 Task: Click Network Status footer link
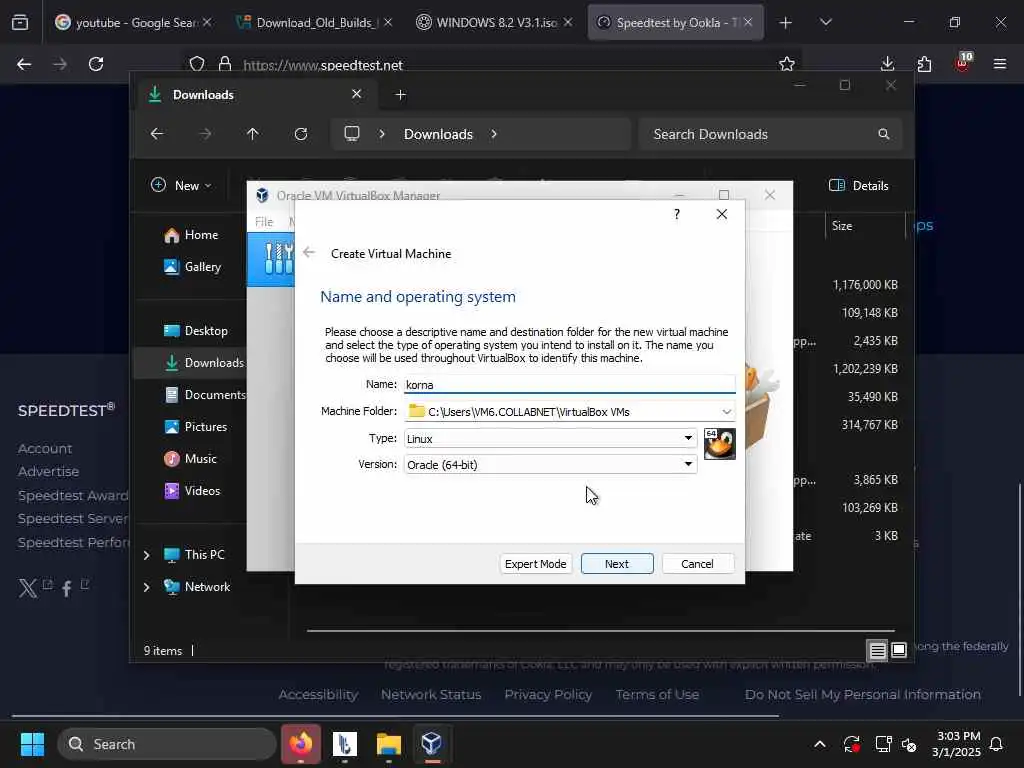click(x=431, y=695)
